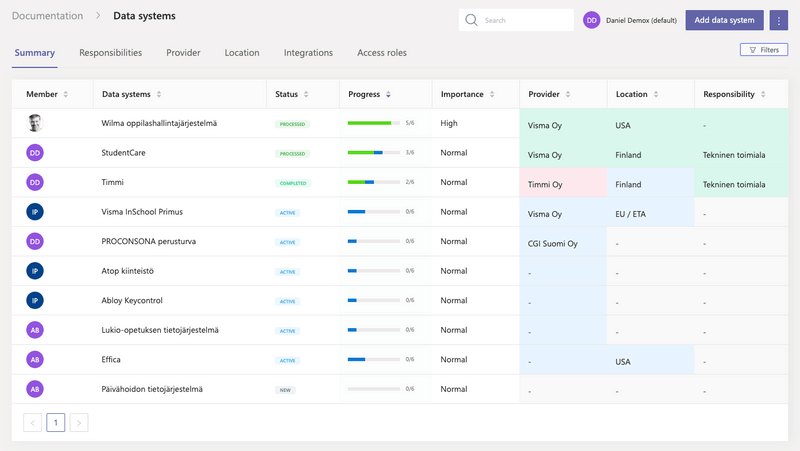Switch to the Responsibilities tab
This screenshot has width=800, height=451.
coord(110,53)
